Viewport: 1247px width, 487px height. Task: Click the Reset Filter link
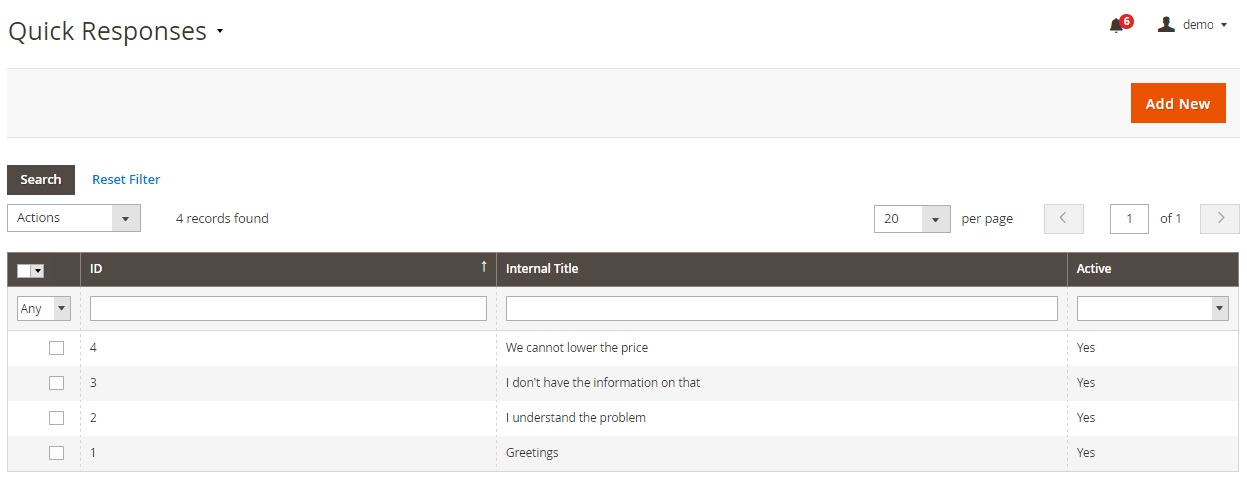click(x=126, y=180)
